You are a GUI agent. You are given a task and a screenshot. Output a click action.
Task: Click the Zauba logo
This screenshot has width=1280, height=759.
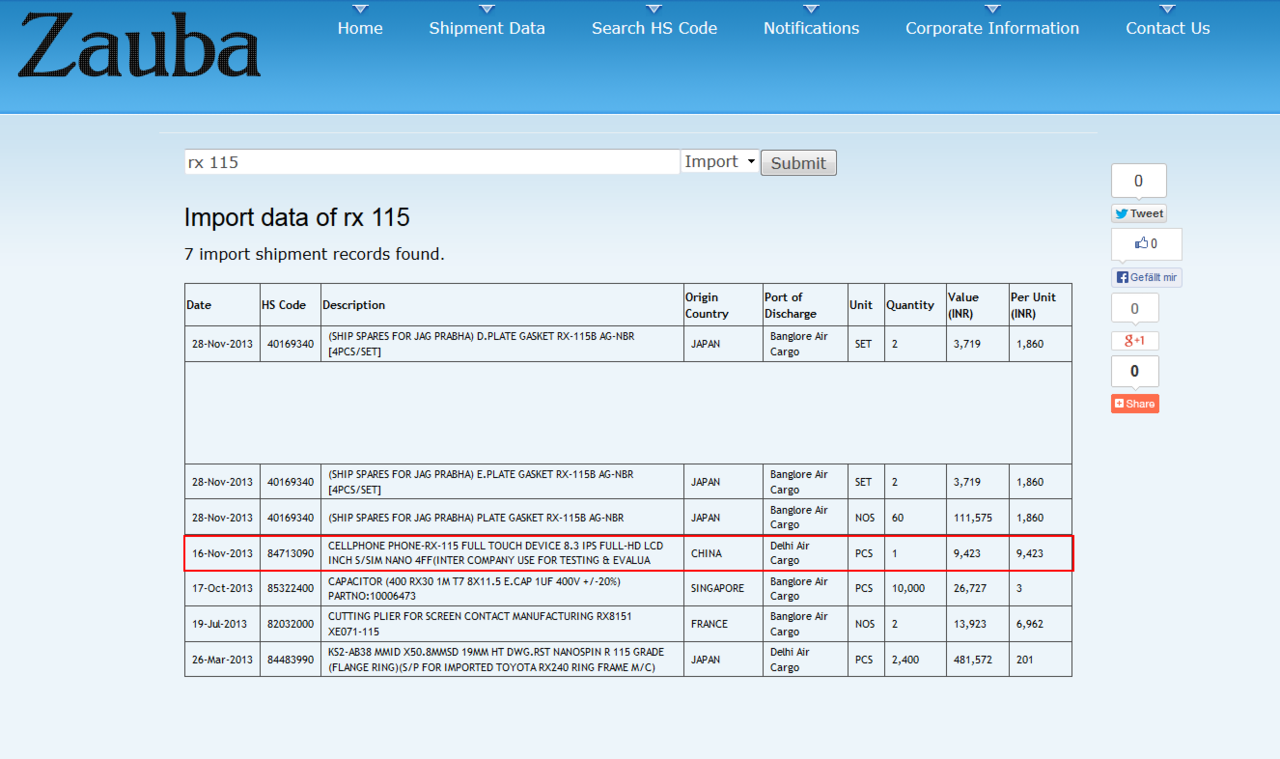click(x=139, y=46)
